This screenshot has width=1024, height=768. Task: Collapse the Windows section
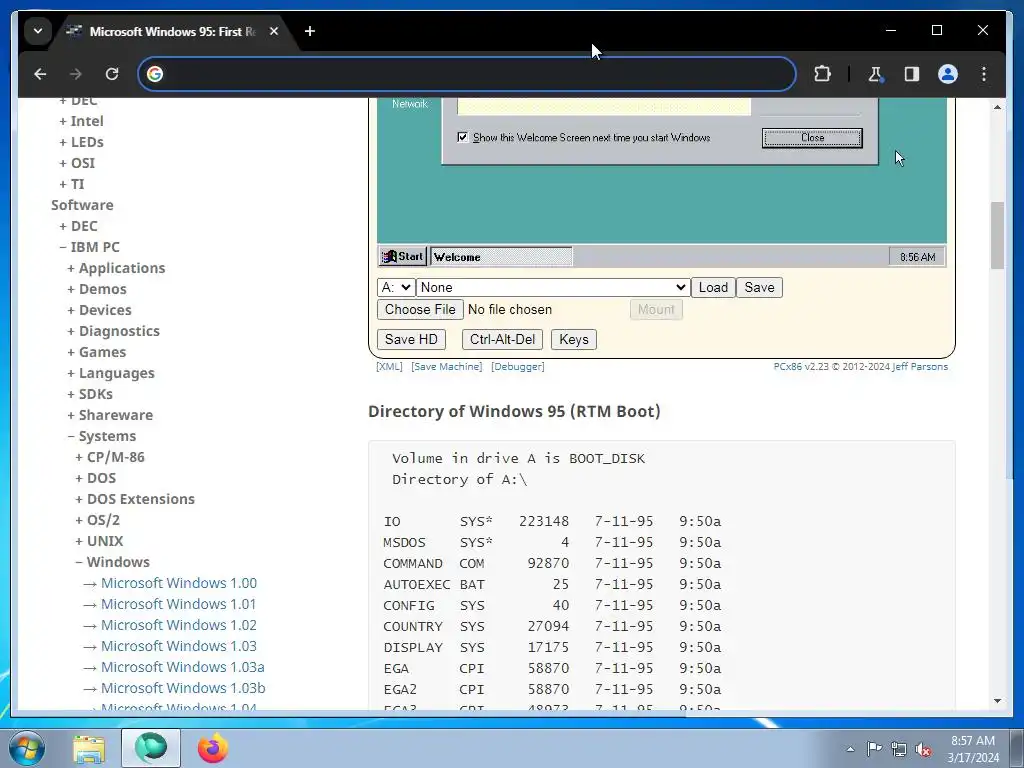[112, 562]
